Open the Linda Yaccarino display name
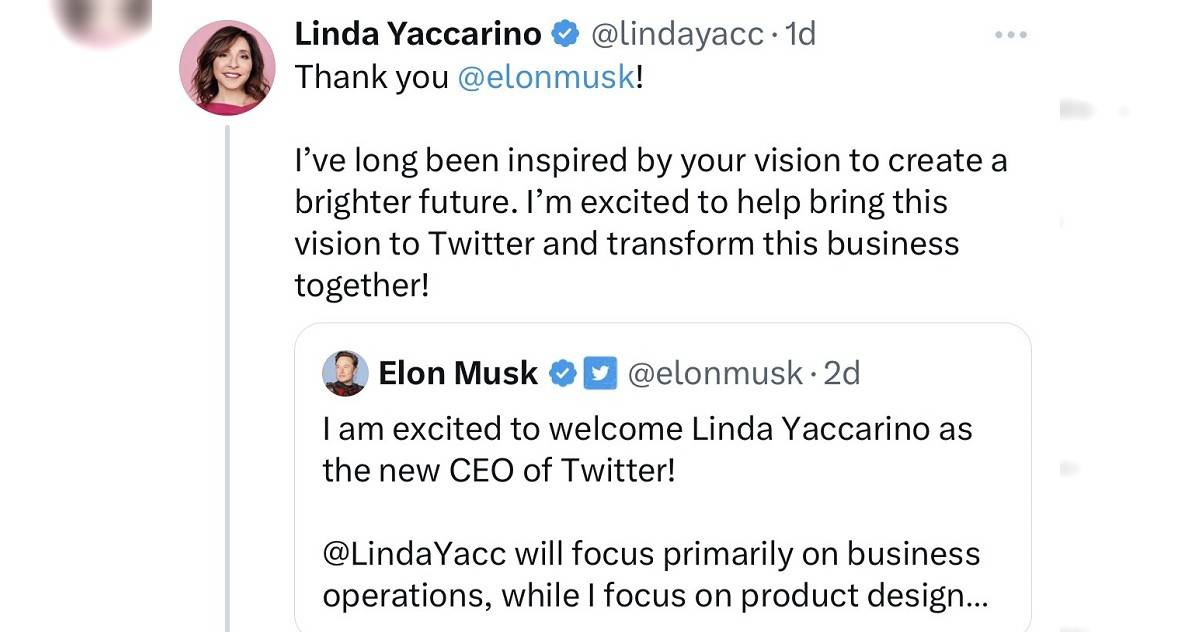 [x=418, y=34]
